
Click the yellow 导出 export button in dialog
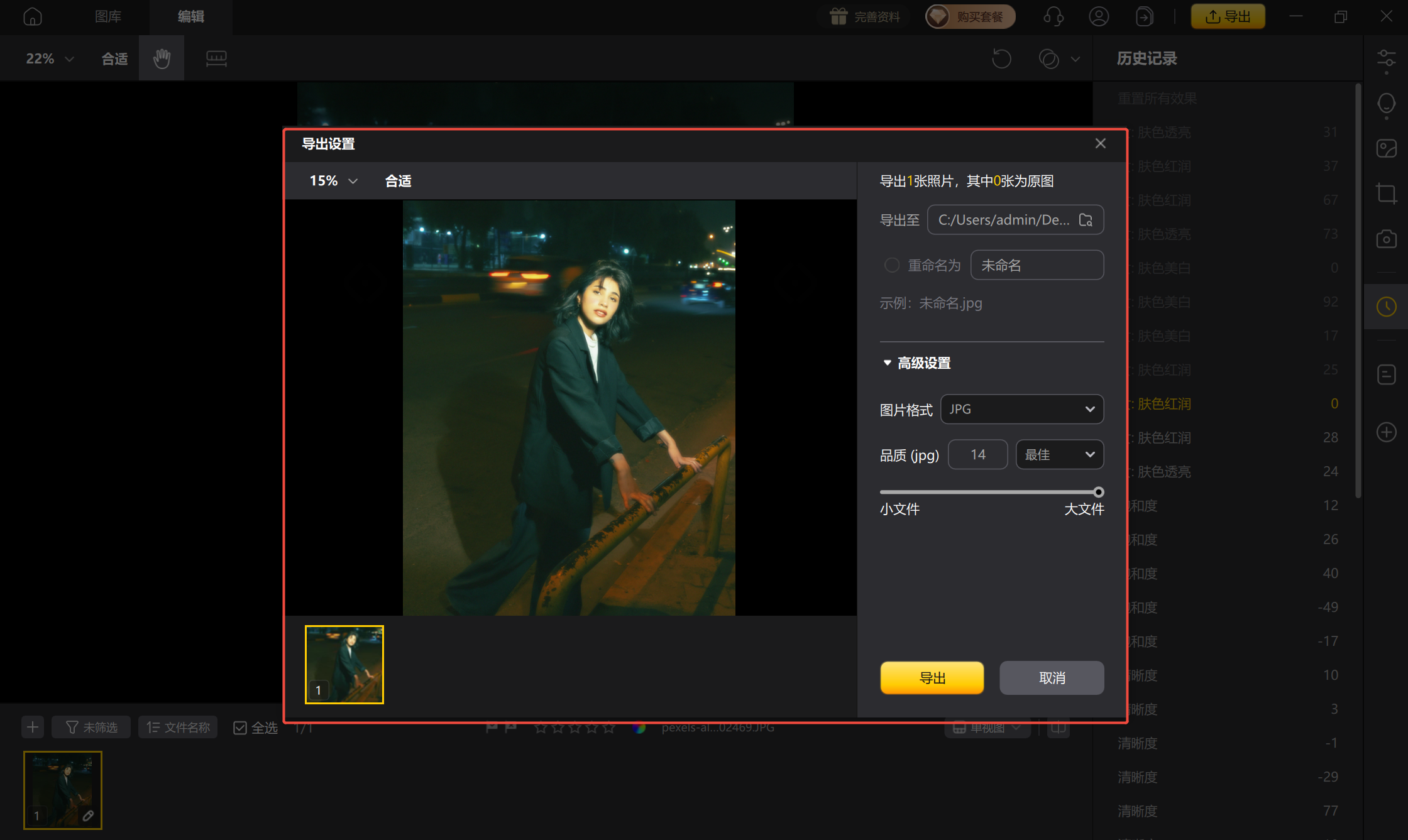pos(932,678)
